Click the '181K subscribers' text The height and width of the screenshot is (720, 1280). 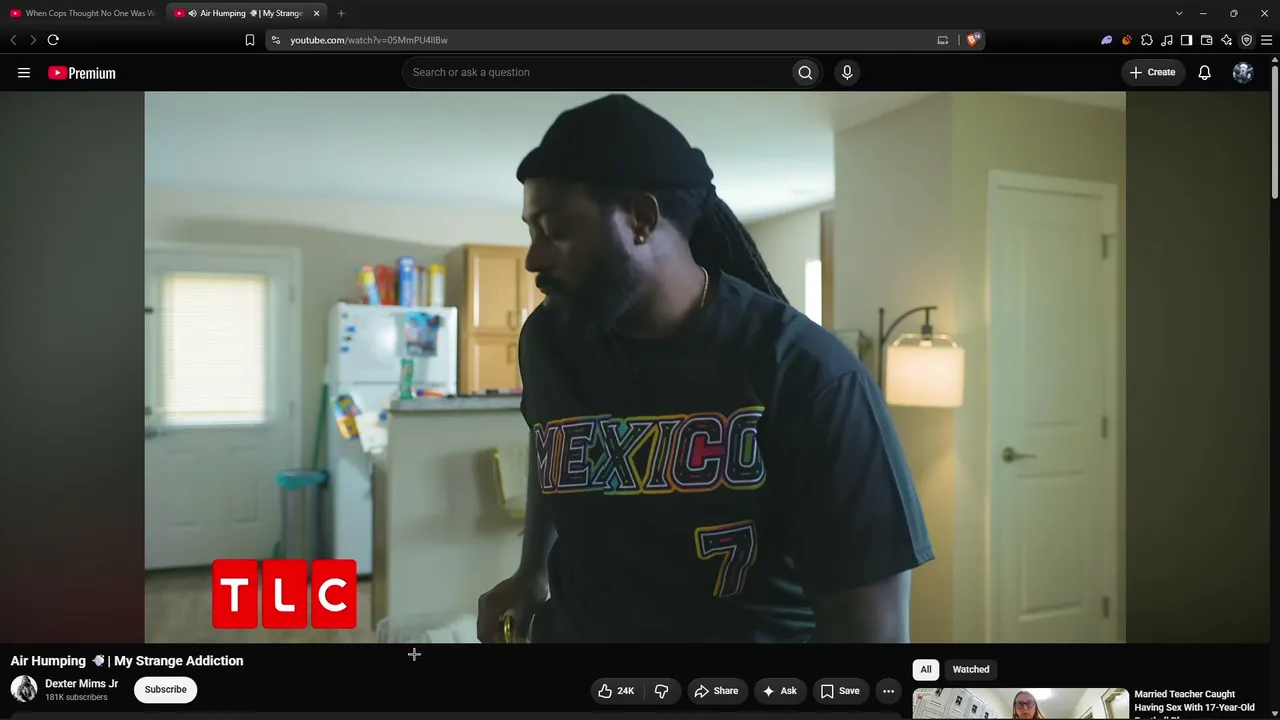76,697
